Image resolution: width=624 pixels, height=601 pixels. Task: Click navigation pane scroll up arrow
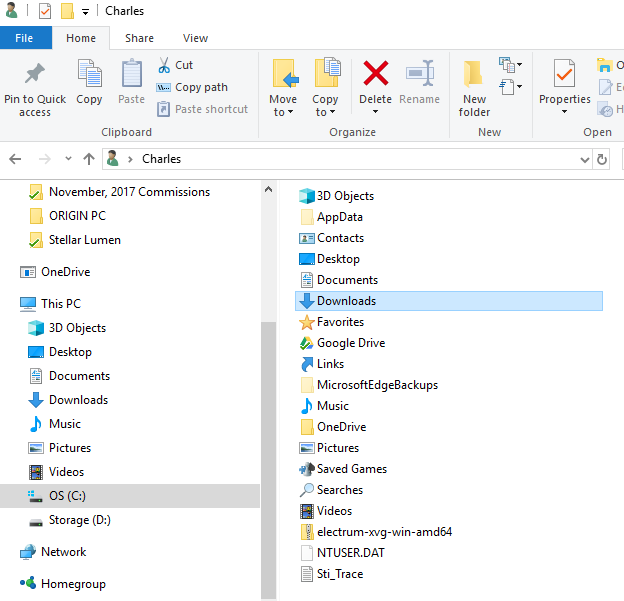click(x=269, y=189)
